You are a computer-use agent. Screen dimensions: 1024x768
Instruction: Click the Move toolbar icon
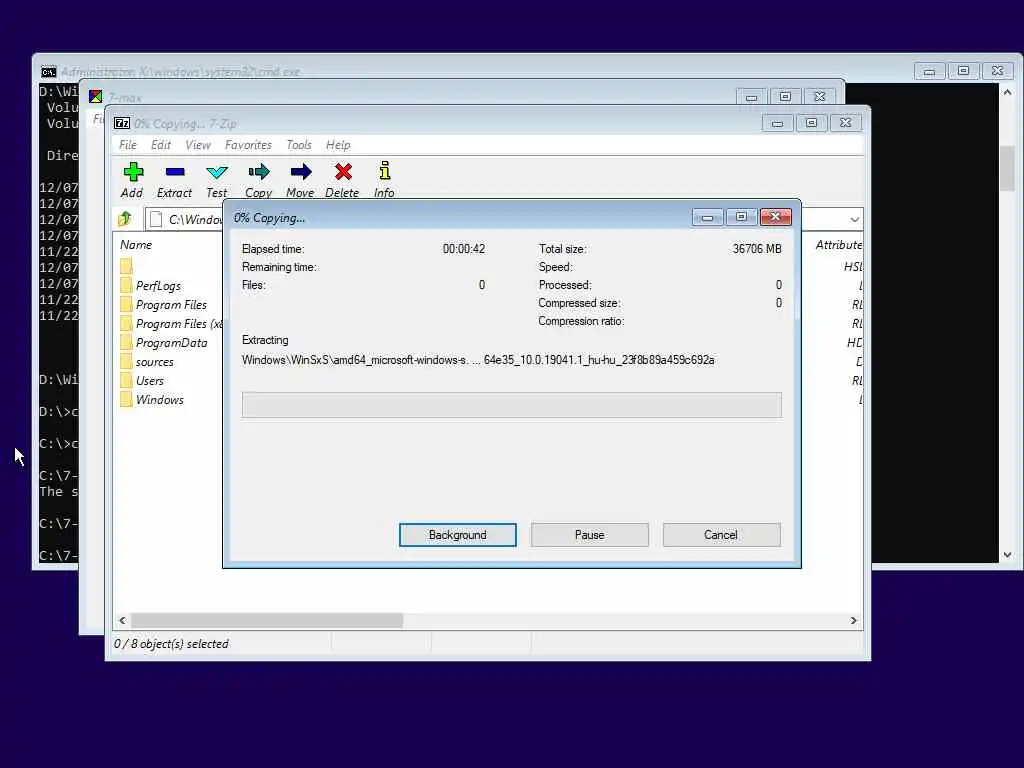tap(300, 172)
